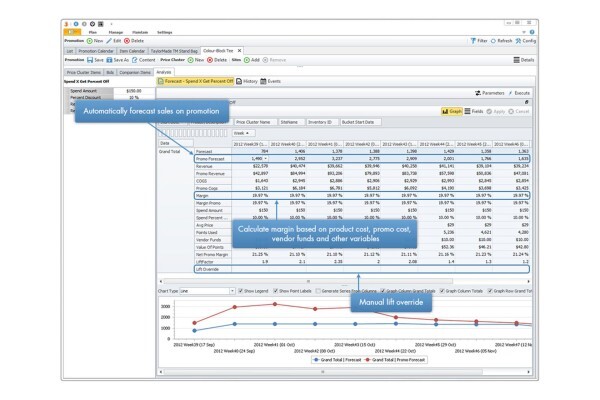Open the Plan menu
This screenshot has height=400, width=600.
click(x=93, y=32)
